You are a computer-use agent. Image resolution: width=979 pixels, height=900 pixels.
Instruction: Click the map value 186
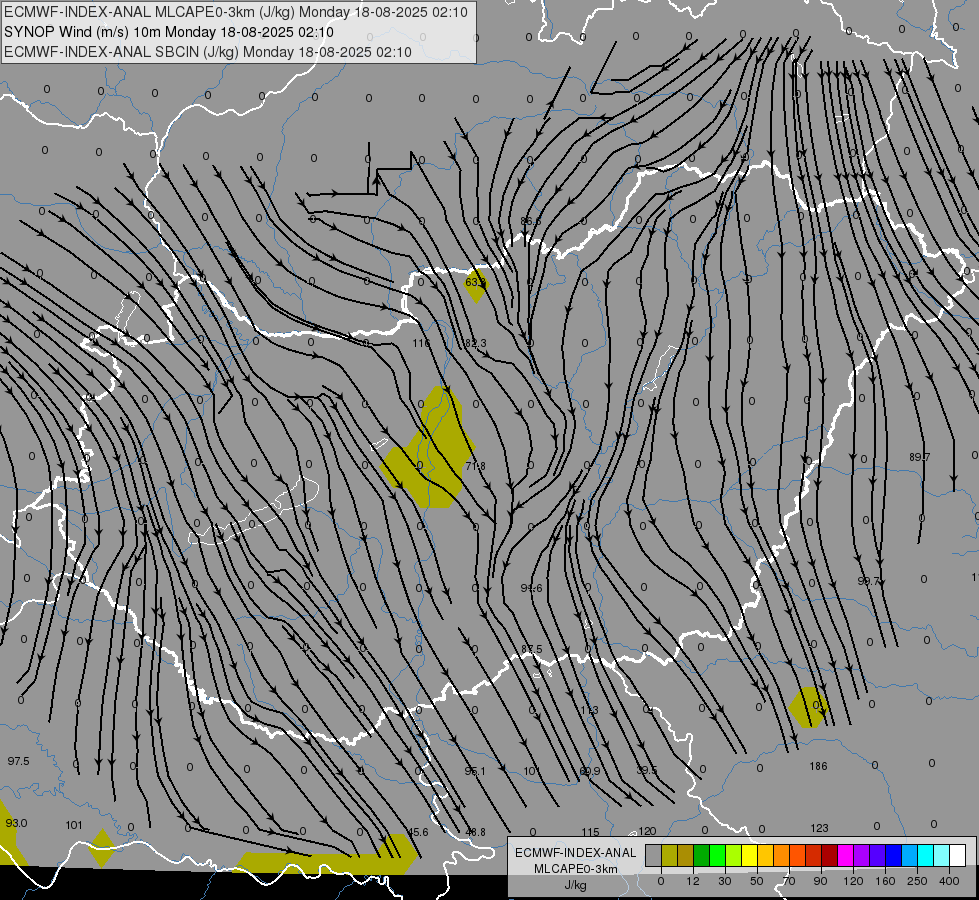pos(819,766)
